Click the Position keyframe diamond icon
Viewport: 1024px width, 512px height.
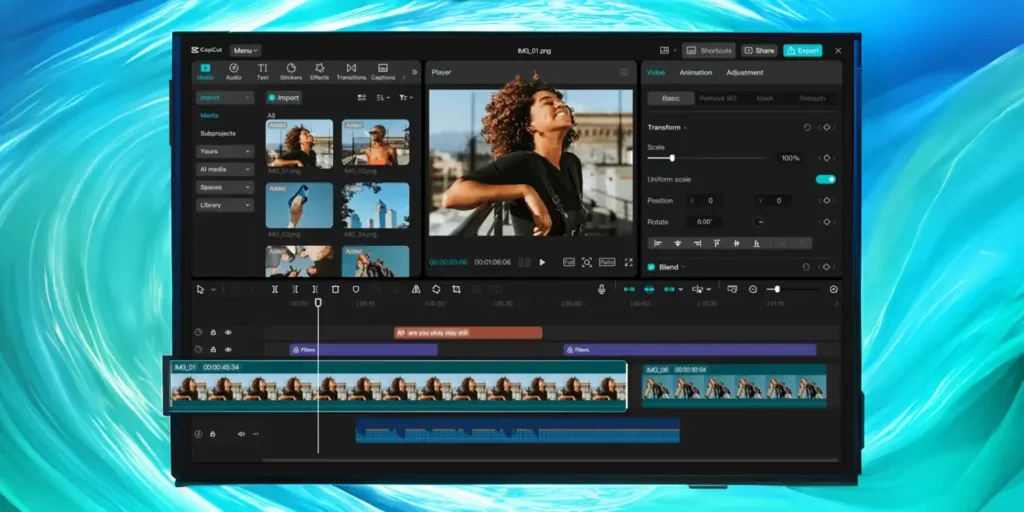pos(827,200)
